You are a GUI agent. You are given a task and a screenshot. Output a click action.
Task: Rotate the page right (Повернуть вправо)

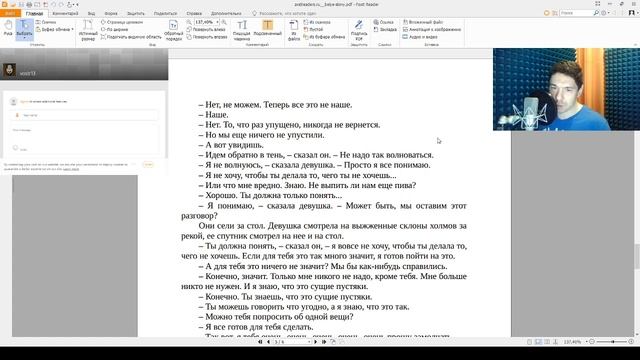tap(207, 37)
